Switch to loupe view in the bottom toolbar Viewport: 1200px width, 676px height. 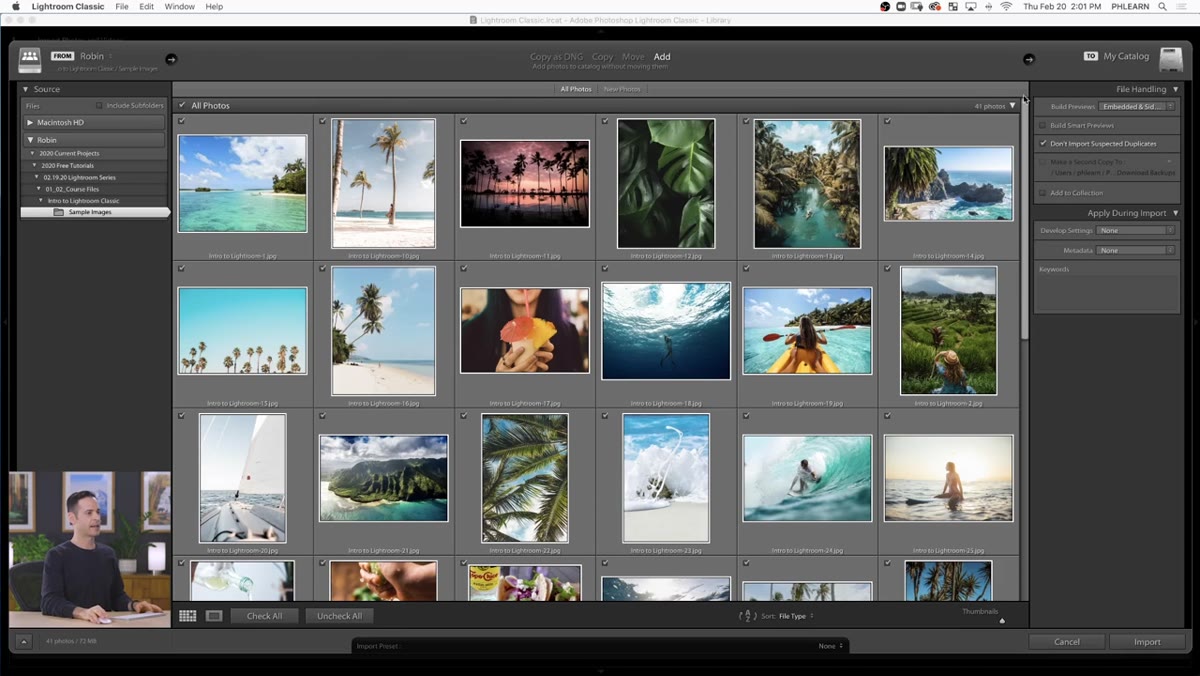coord(214,616)
